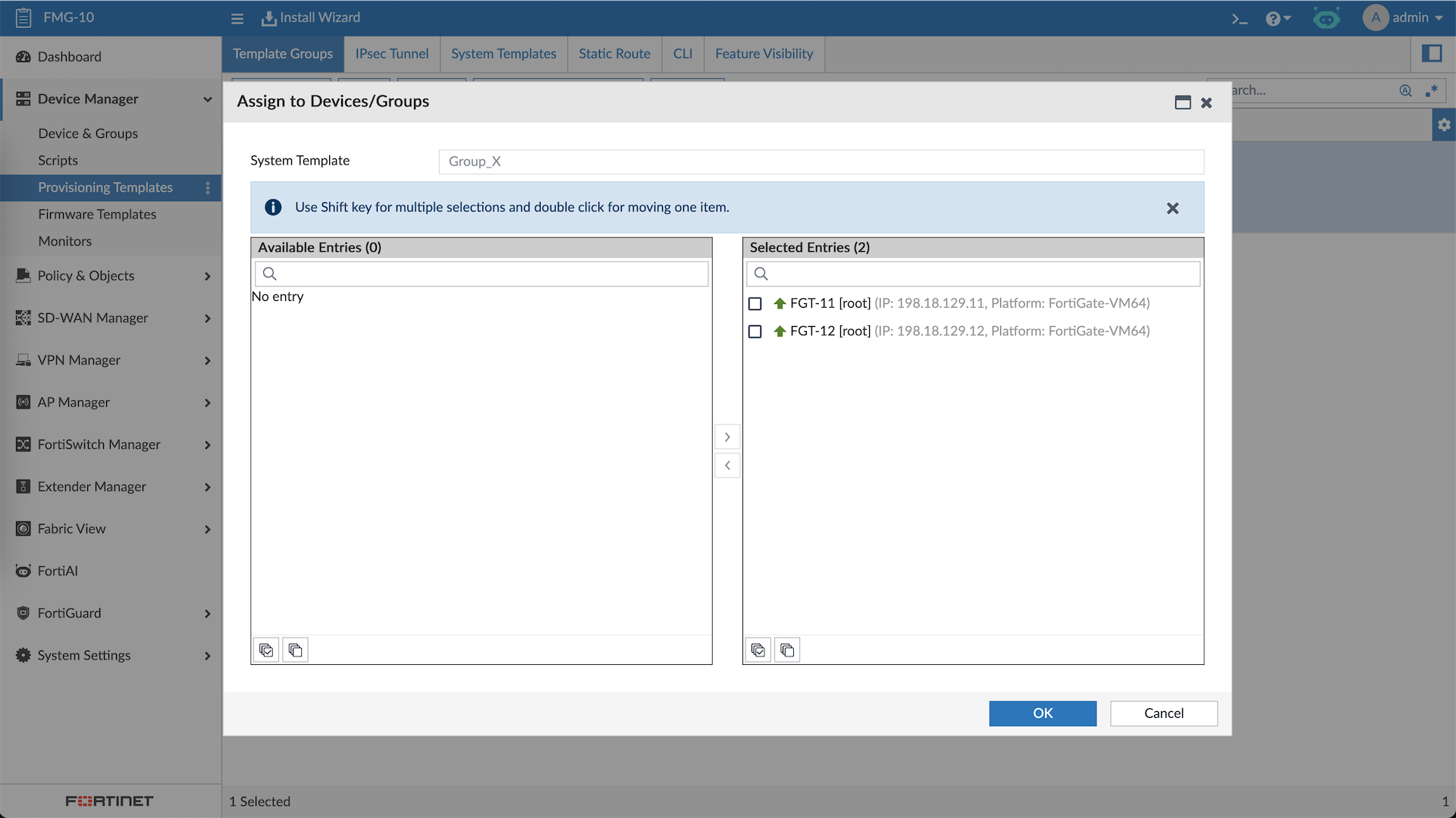Expand the Policy & Objects menu
1456x818 pixels.
pos(112,276)
